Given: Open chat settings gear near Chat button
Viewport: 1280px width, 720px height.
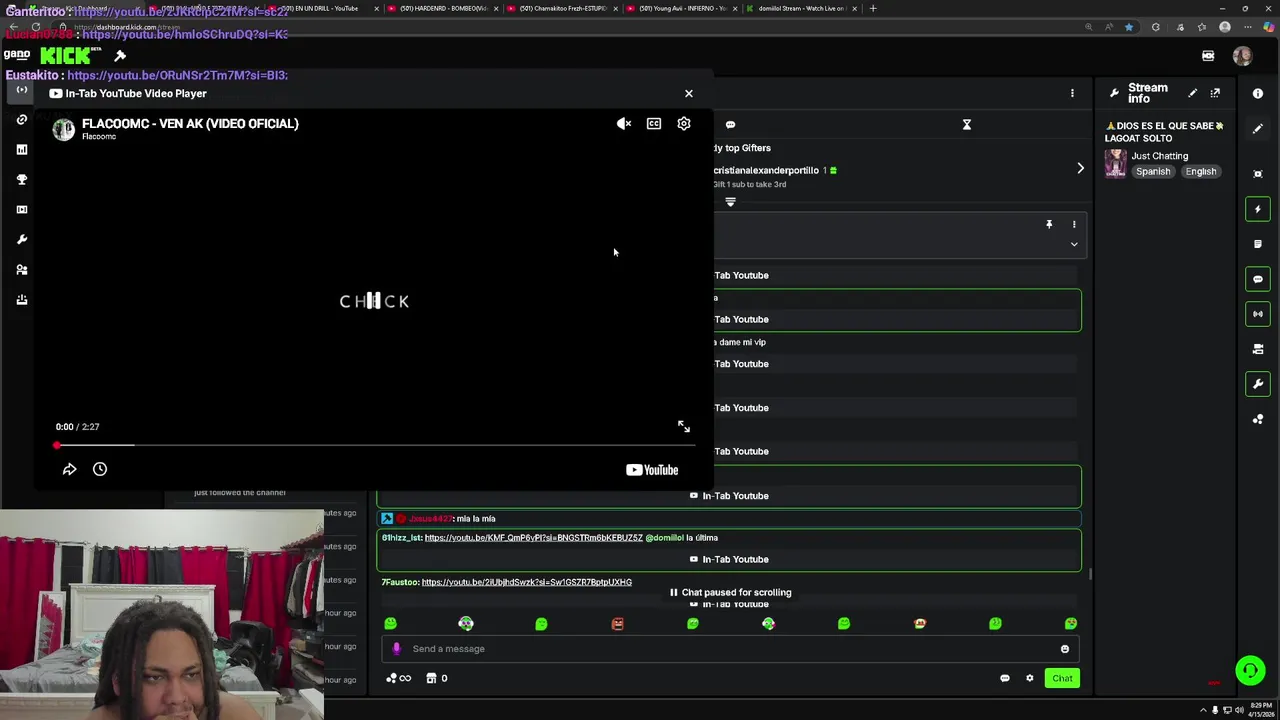Looking at the screenshot, I should click(1029, 678).
